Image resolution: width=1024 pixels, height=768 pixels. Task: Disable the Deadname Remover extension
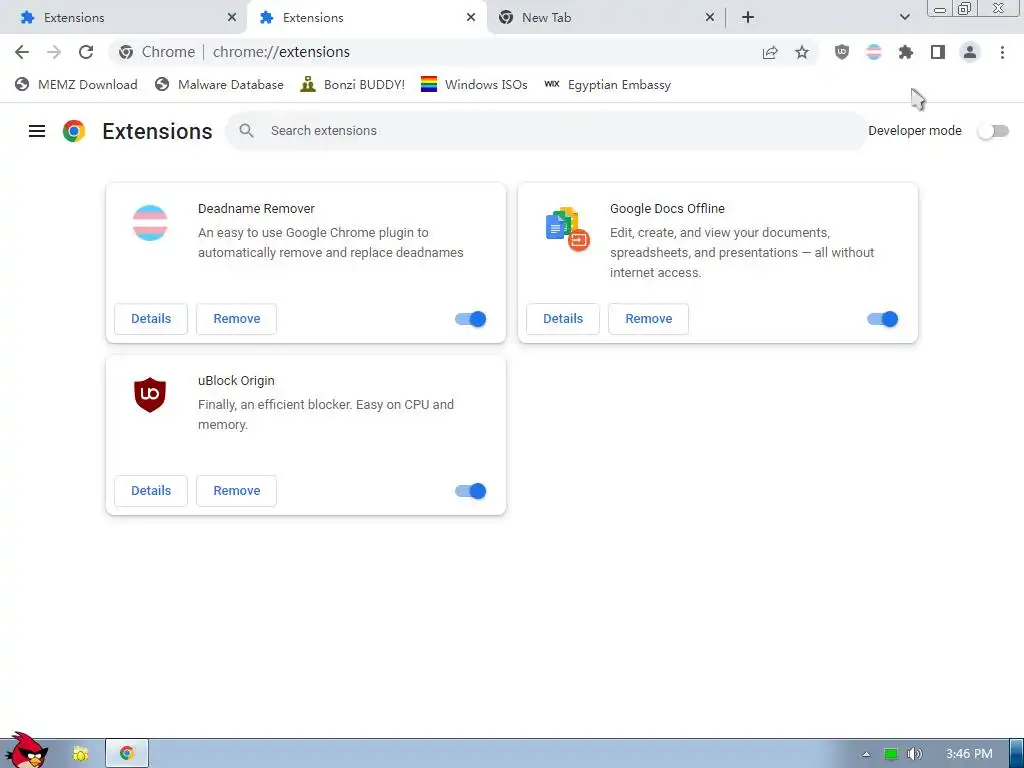click(x=471, y=319)
